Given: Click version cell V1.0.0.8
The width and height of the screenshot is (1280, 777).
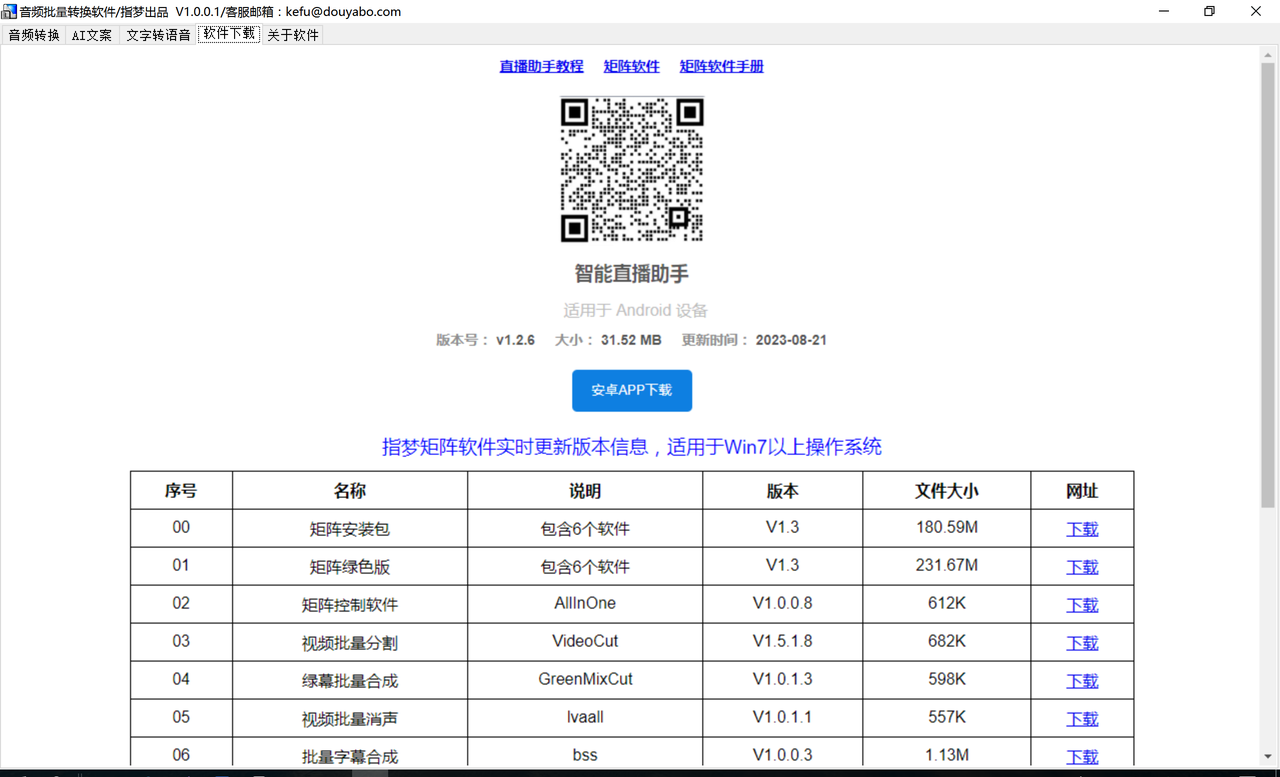Looking at the screenshot, I should click(783, 603).
